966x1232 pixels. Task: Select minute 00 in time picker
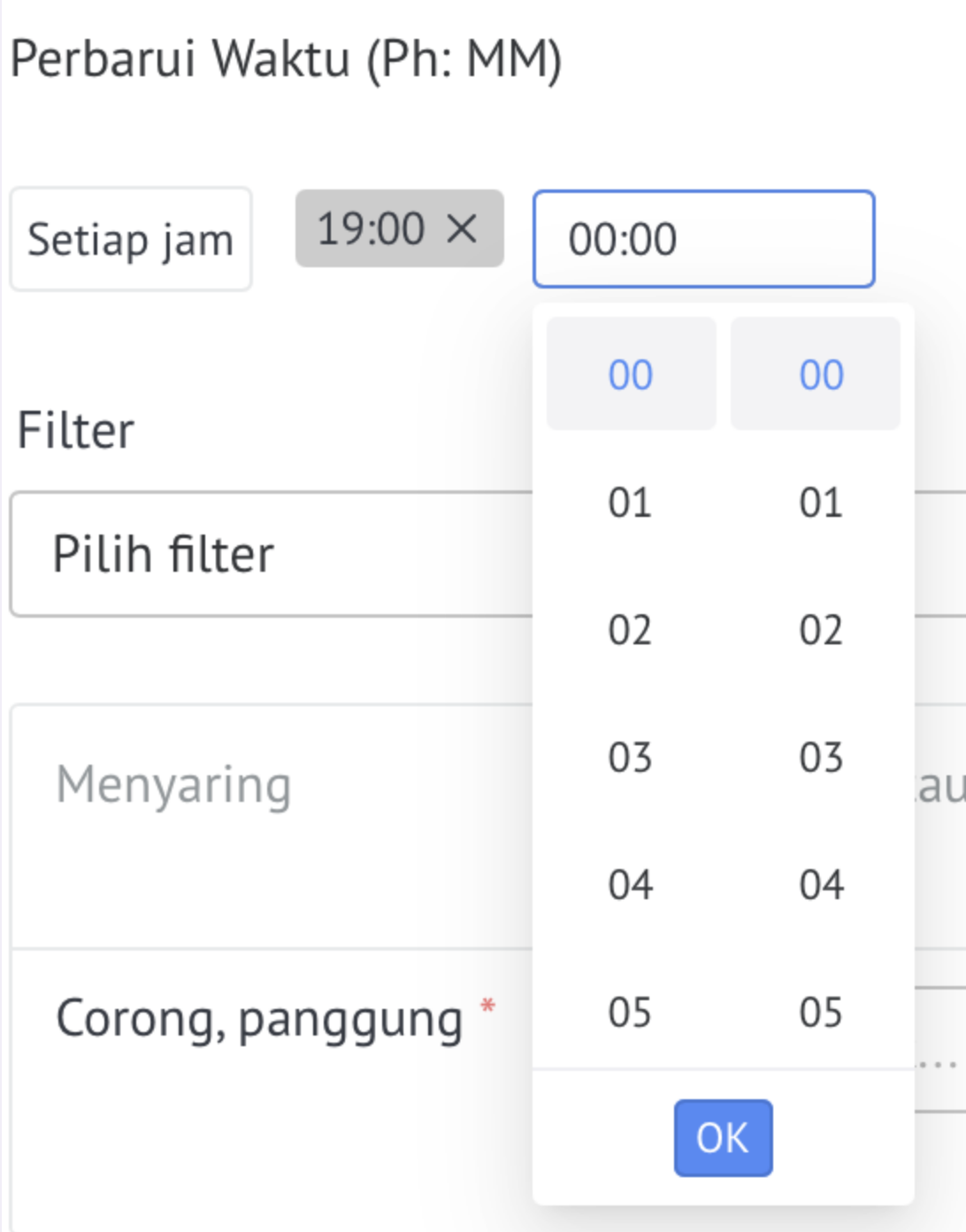coord(815,374)
